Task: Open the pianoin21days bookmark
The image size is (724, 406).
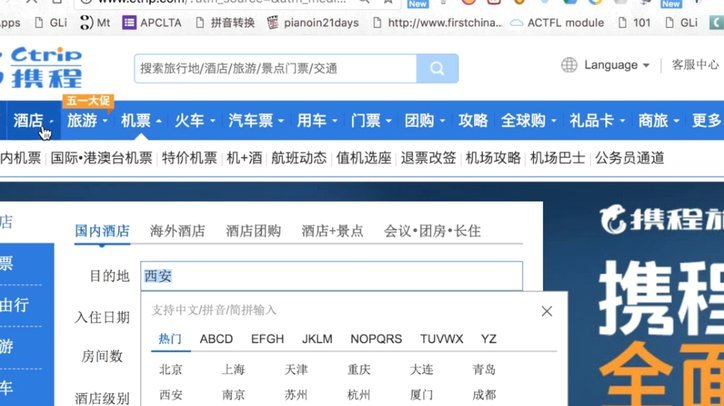Action: click(313, 23)
